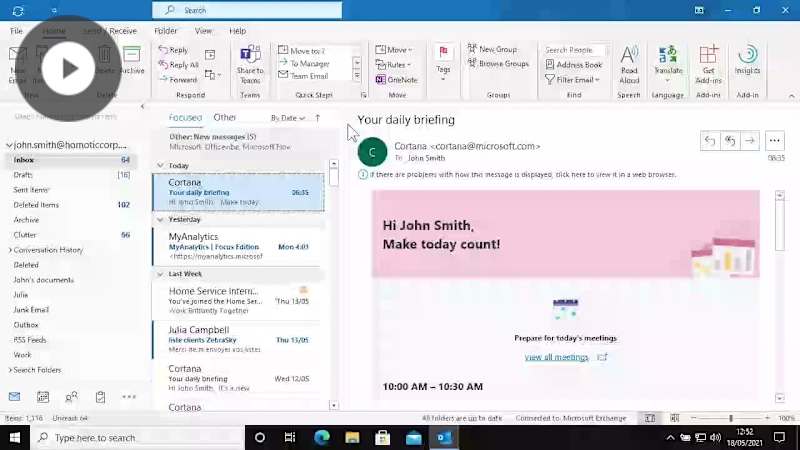Click the Insights add-in icon

747,60
